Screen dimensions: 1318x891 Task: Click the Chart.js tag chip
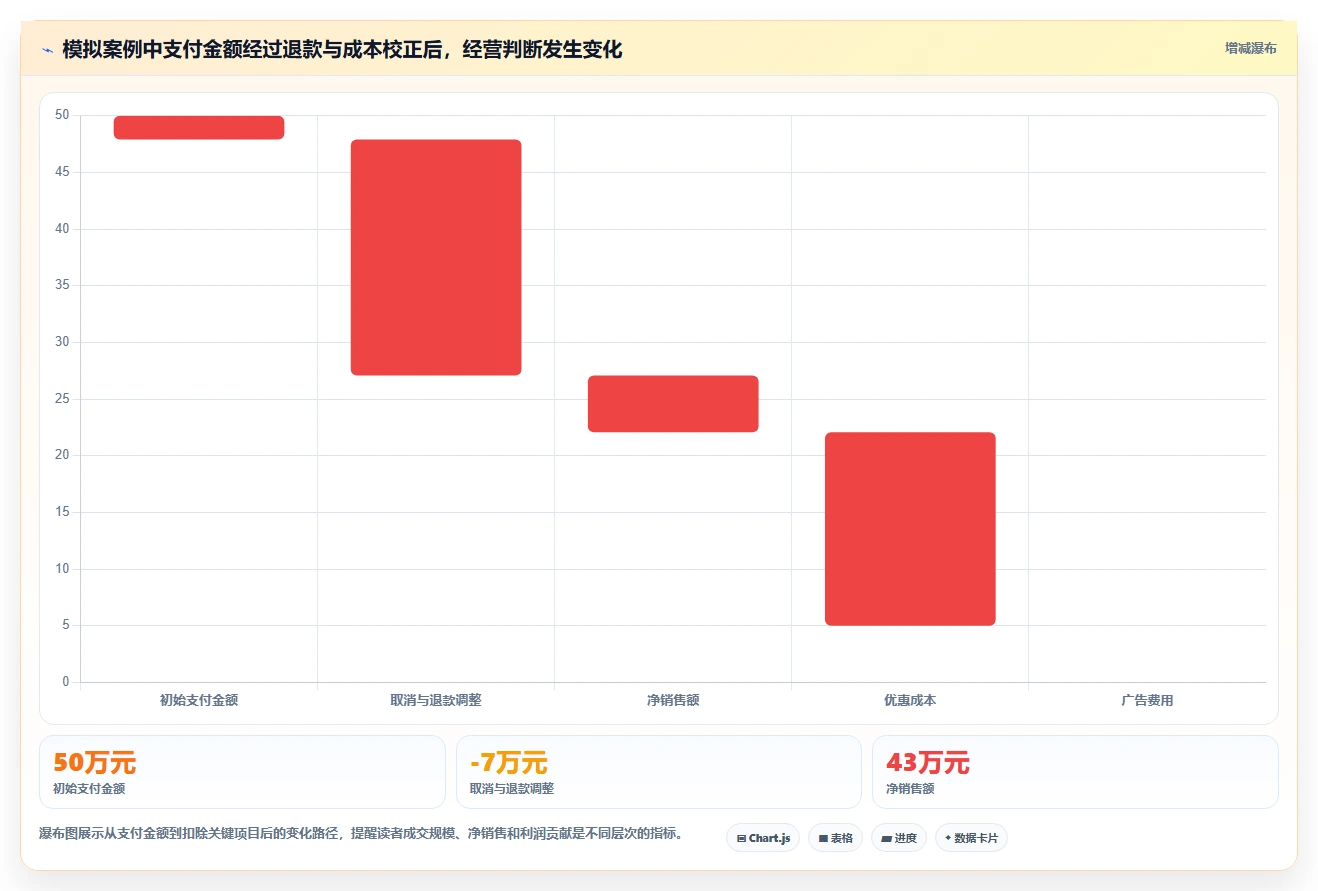tap(763, 838)
